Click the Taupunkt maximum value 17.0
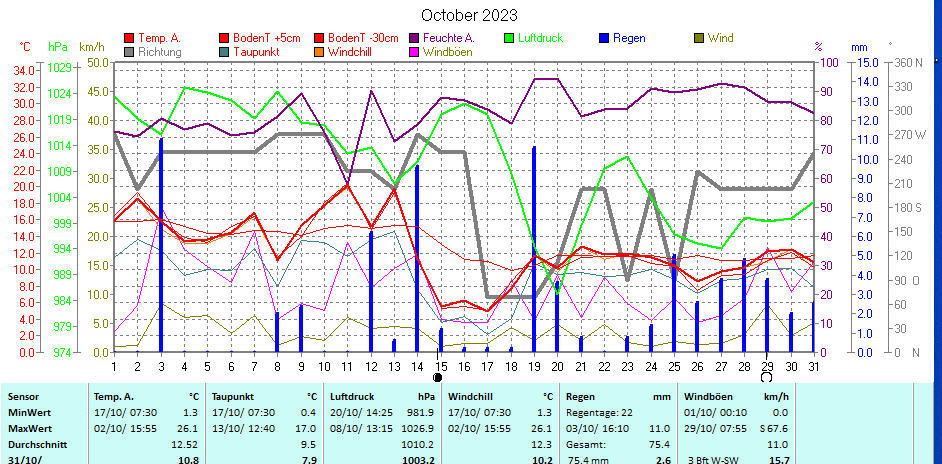The height and width of the screenshot is (464, 942). pyautogui.click(x=307, y=429)
